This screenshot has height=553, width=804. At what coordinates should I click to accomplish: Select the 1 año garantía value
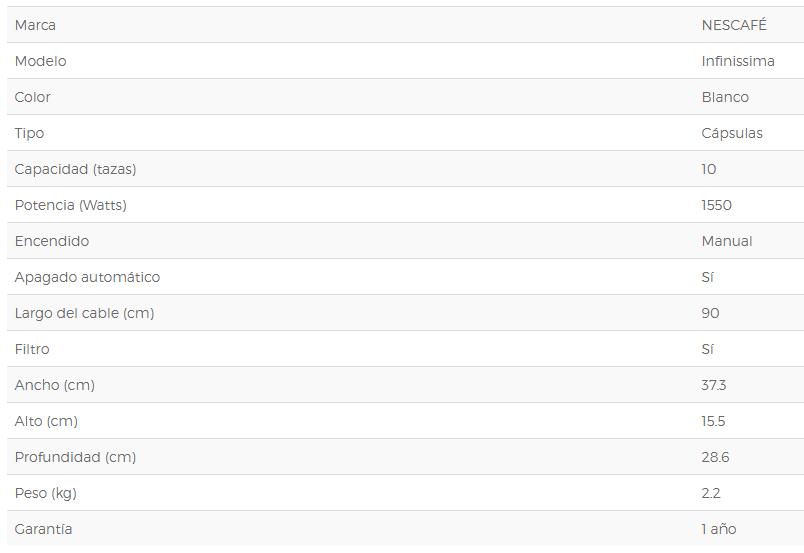719,529
